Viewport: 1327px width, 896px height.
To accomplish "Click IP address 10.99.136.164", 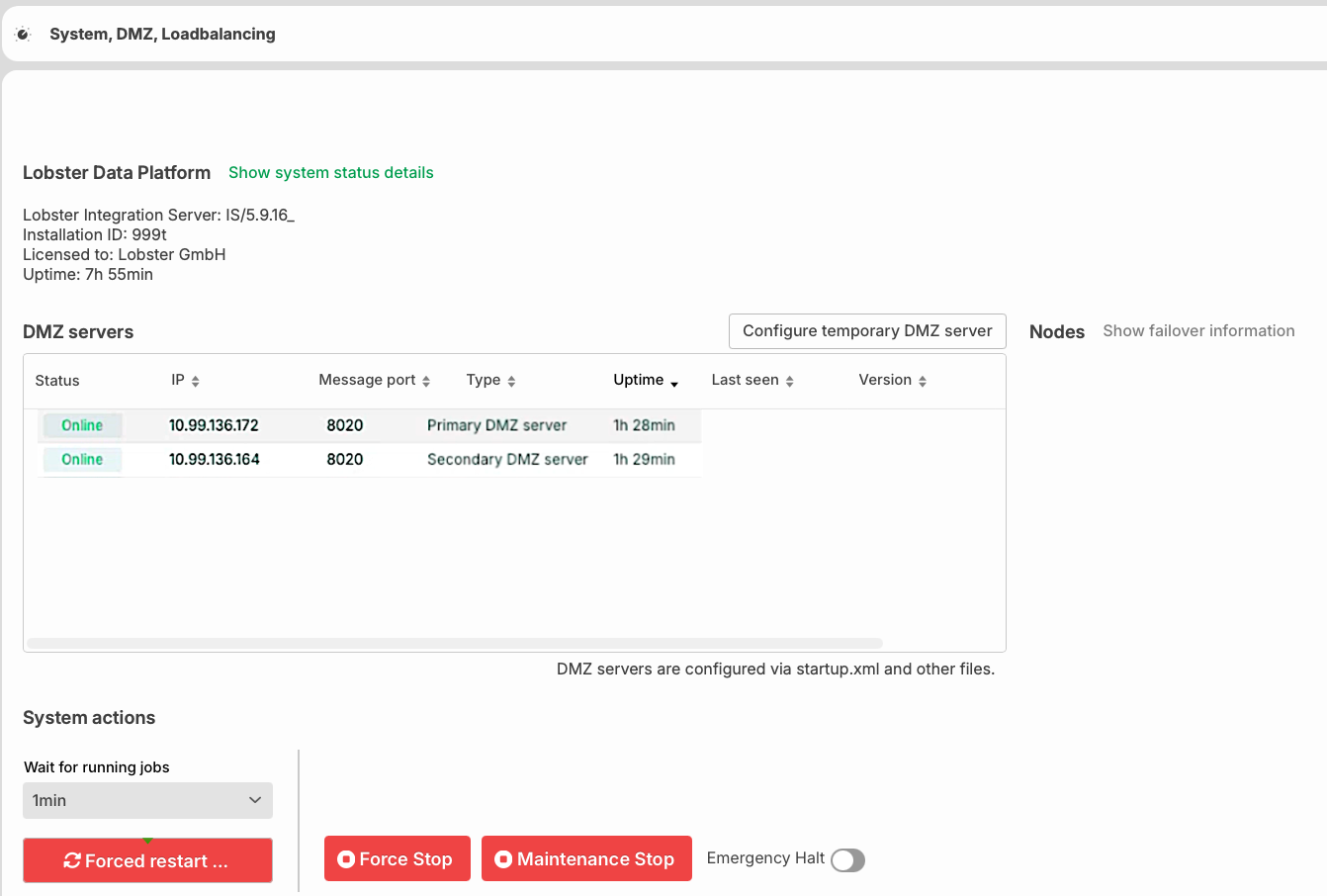I will pyautogui.click(x=214, y=459).
